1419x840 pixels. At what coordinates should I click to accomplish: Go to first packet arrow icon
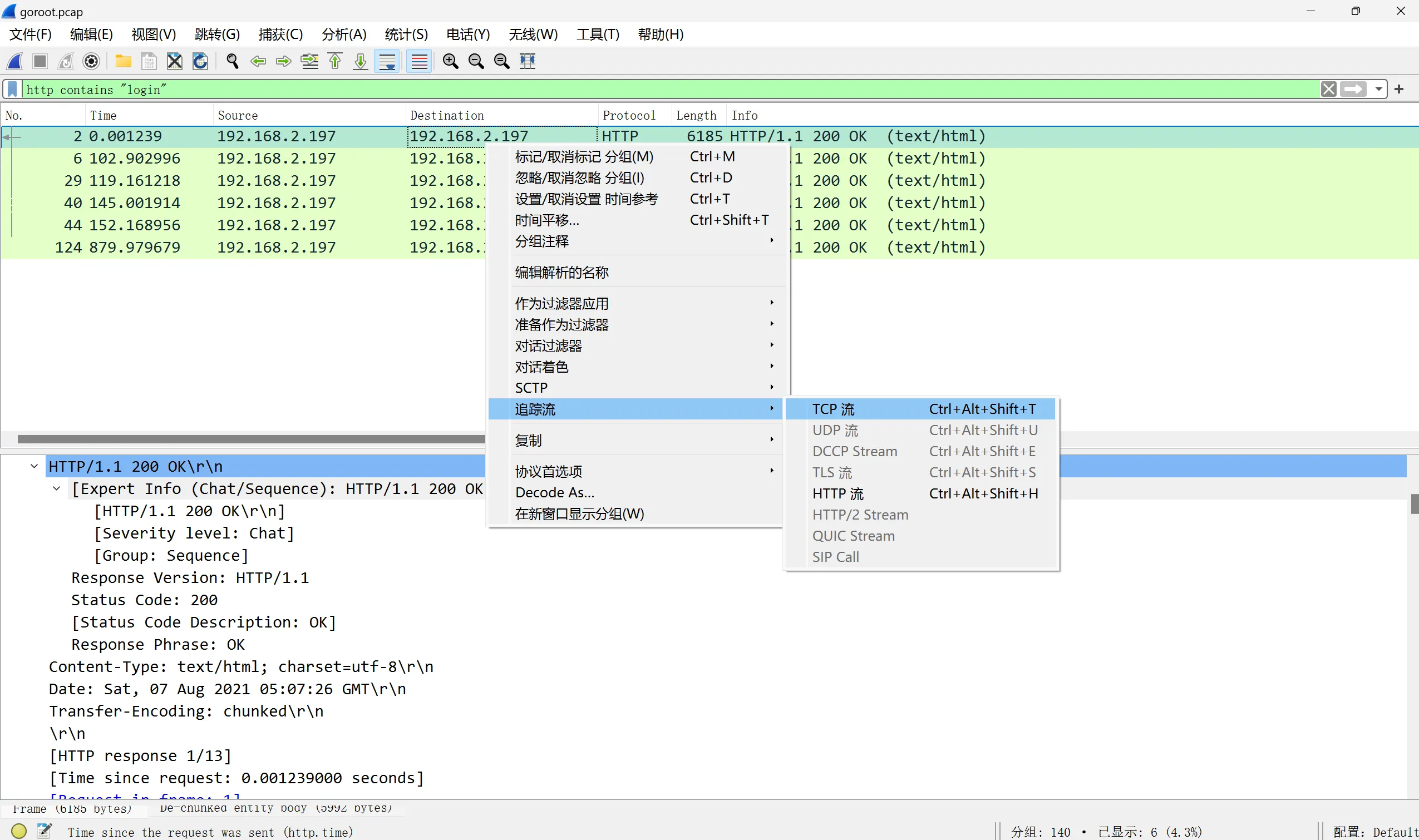pyautogui.click(x=335, y=61)
